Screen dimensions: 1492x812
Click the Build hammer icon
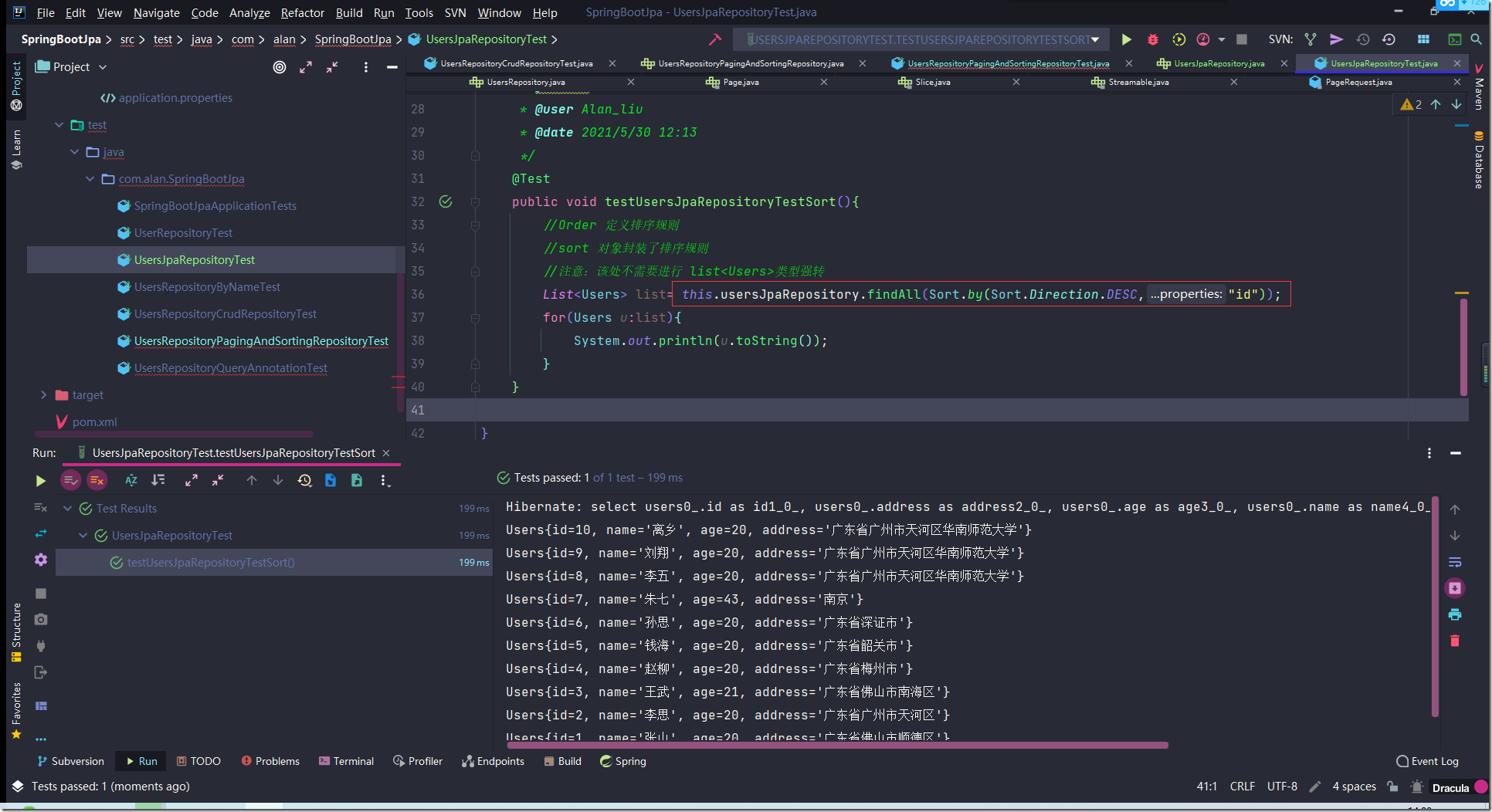tap(715, 39)
